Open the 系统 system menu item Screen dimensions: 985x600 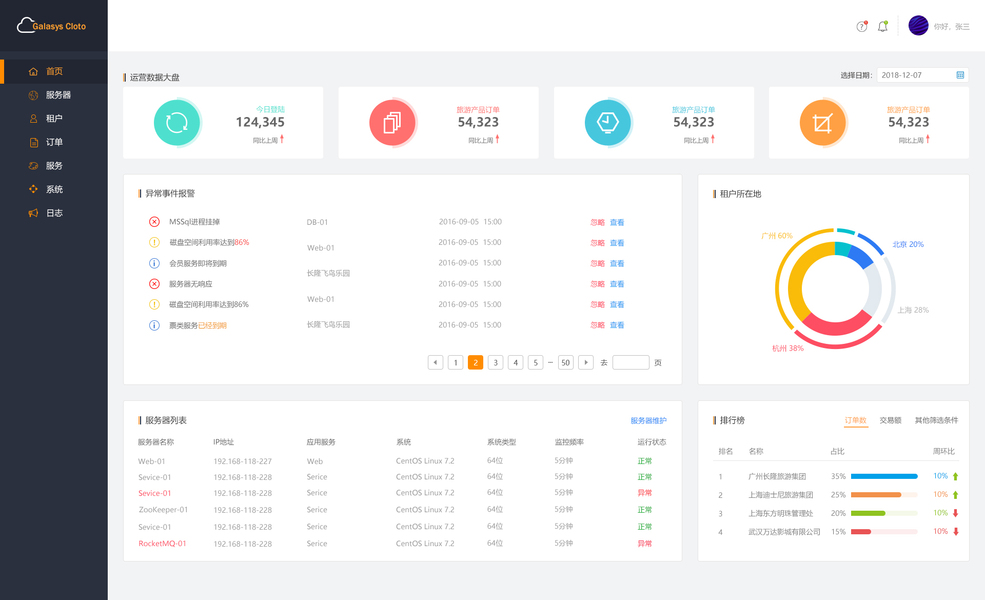[53, 189]
